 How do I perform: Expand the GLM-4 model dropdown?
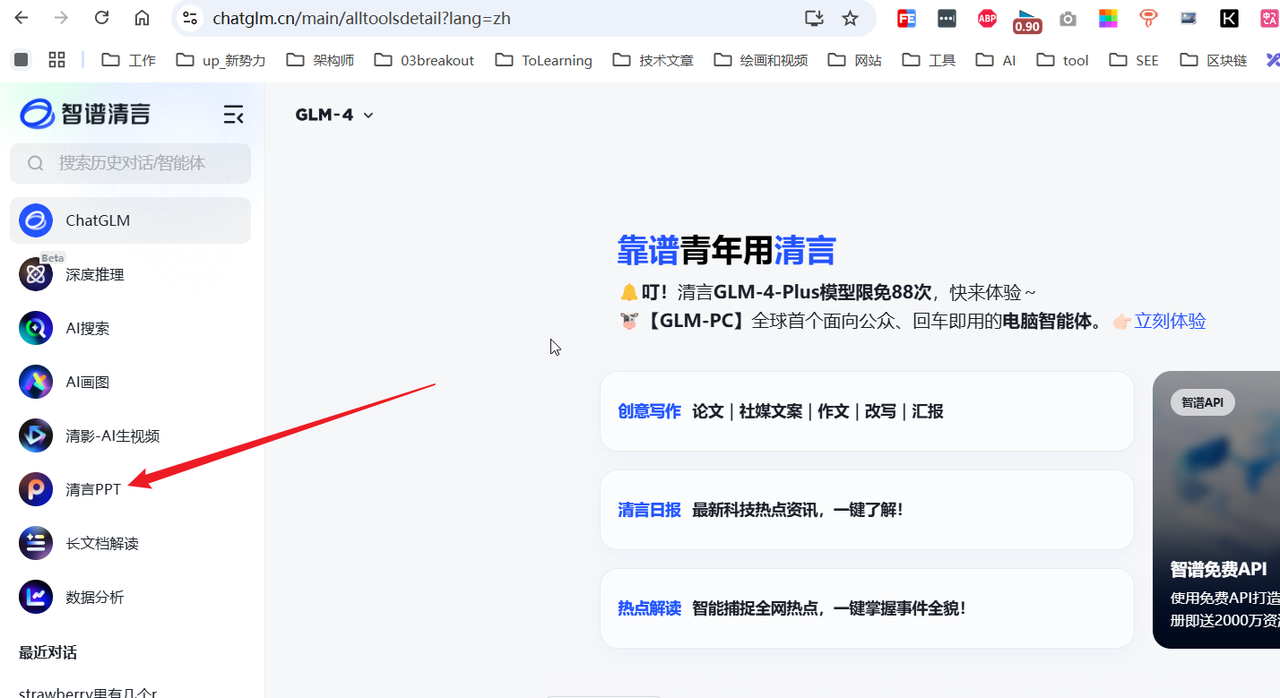pos(334,115)
